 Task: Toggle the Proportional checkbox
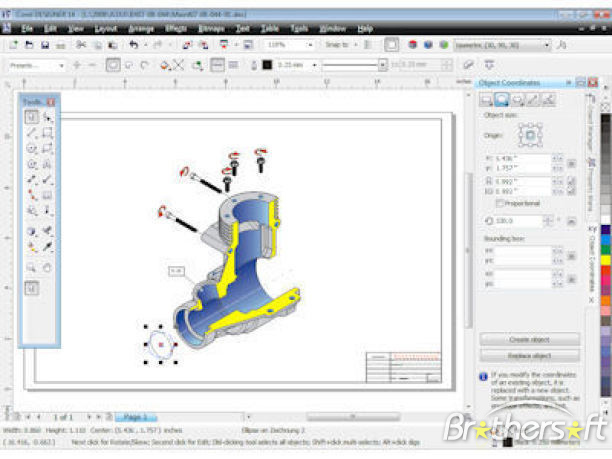pyautogui.click(x=501, y=203)
